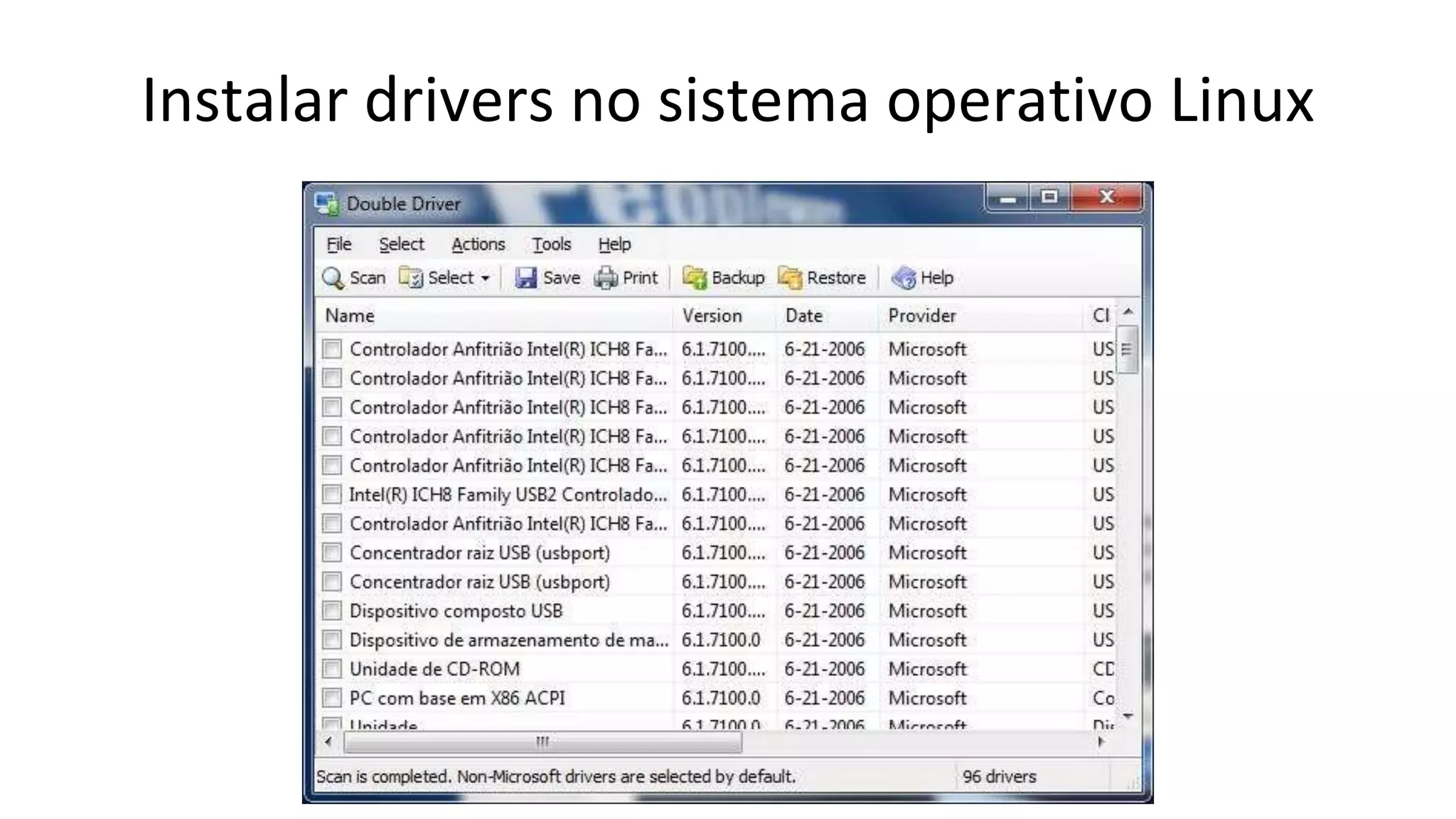The image size is (1456, 819).
Task: Close the Double Driver window
Action: pos(1106,198)
